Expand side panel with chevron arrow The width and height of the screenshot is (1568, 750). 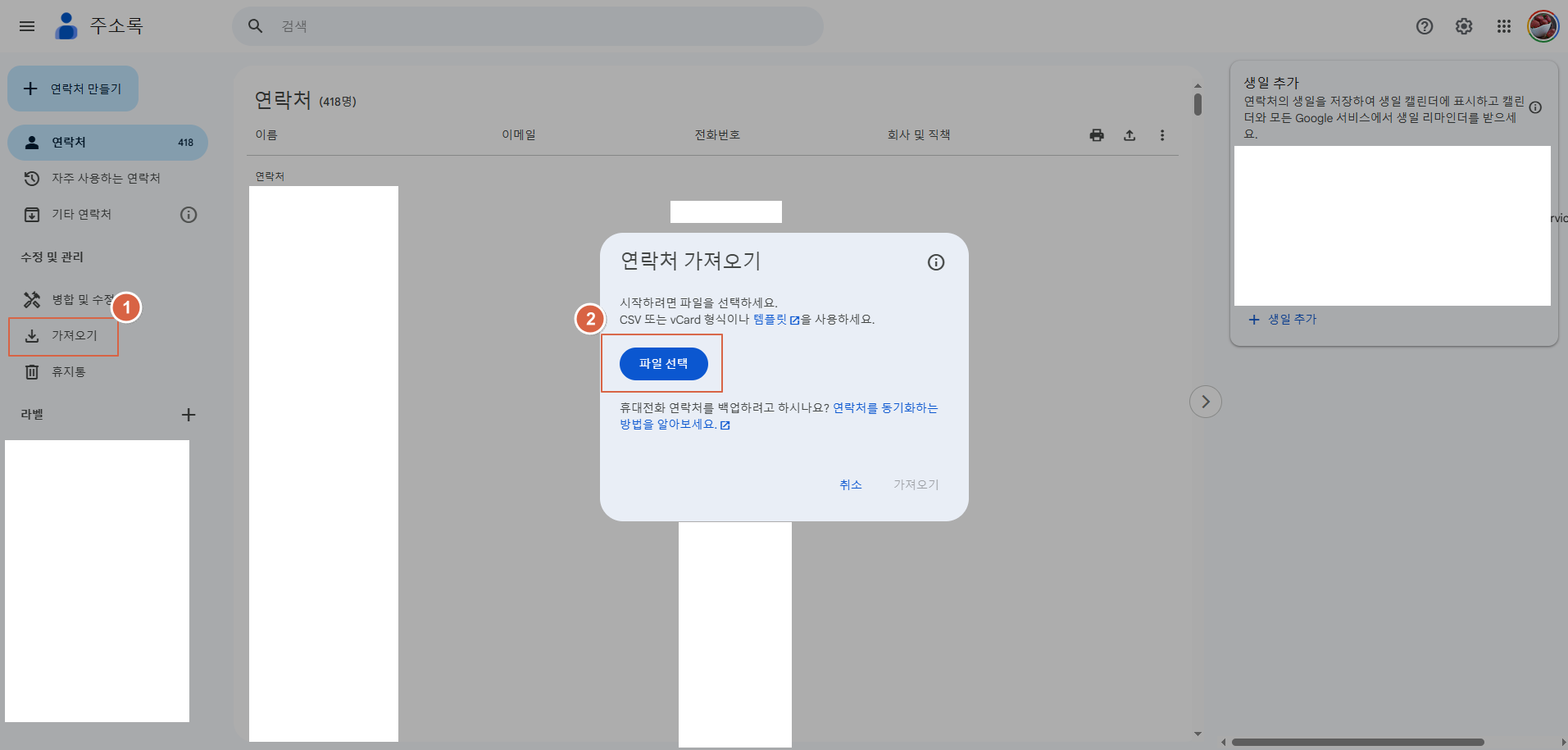coord(1206,402)
